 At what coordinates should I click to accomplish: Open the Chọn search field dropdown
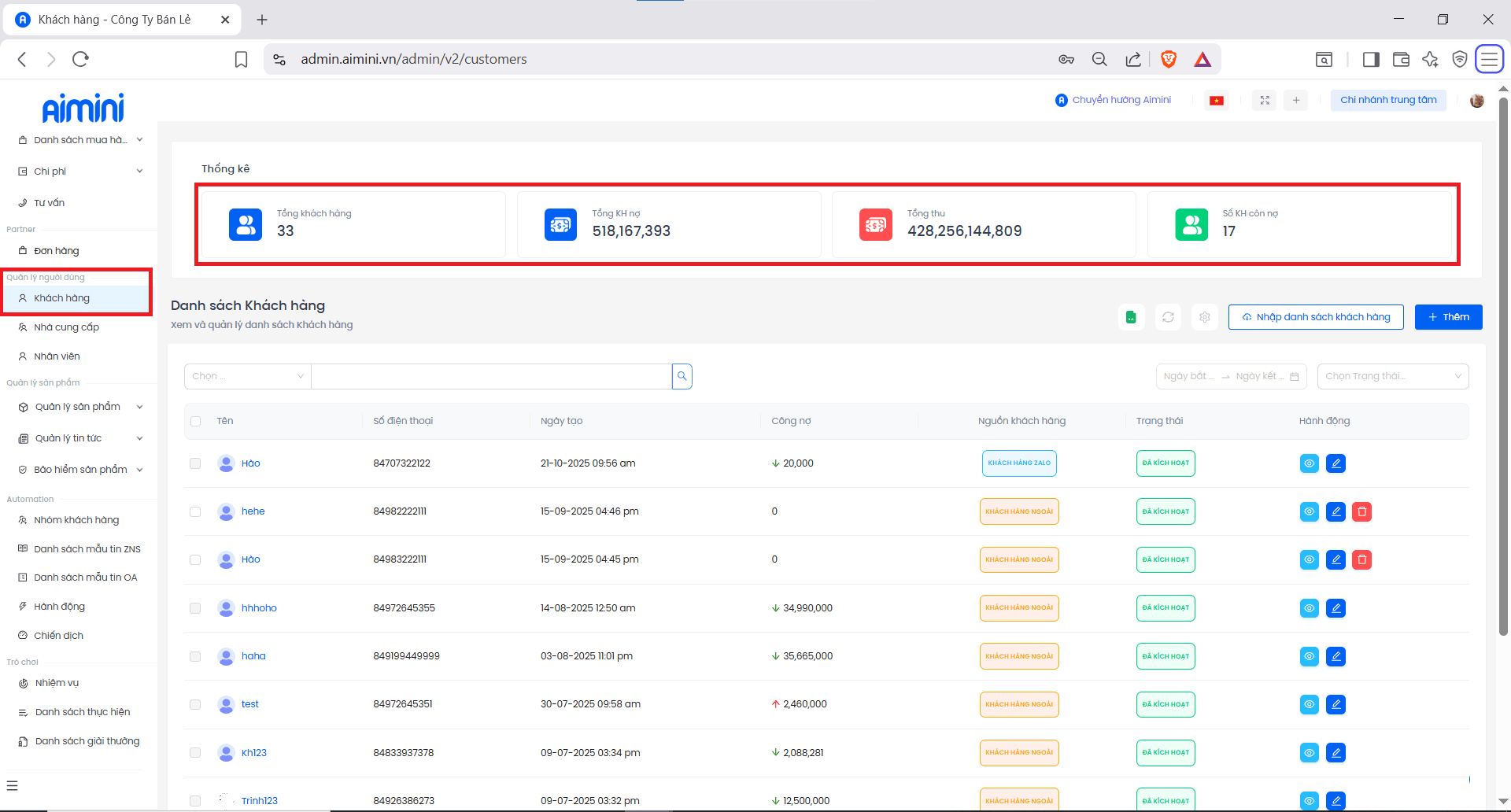point(247,376)
